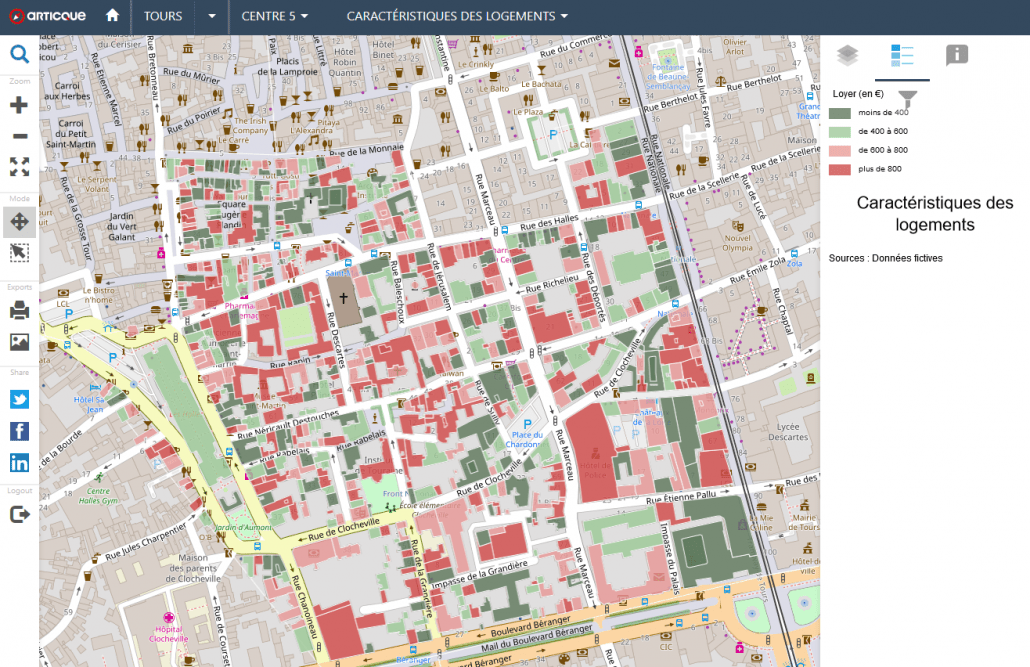Click the 'Impasse de la Grandière' street label
Screen dimensions: 1030x667
pyautogui.click(x=480, y=574)
